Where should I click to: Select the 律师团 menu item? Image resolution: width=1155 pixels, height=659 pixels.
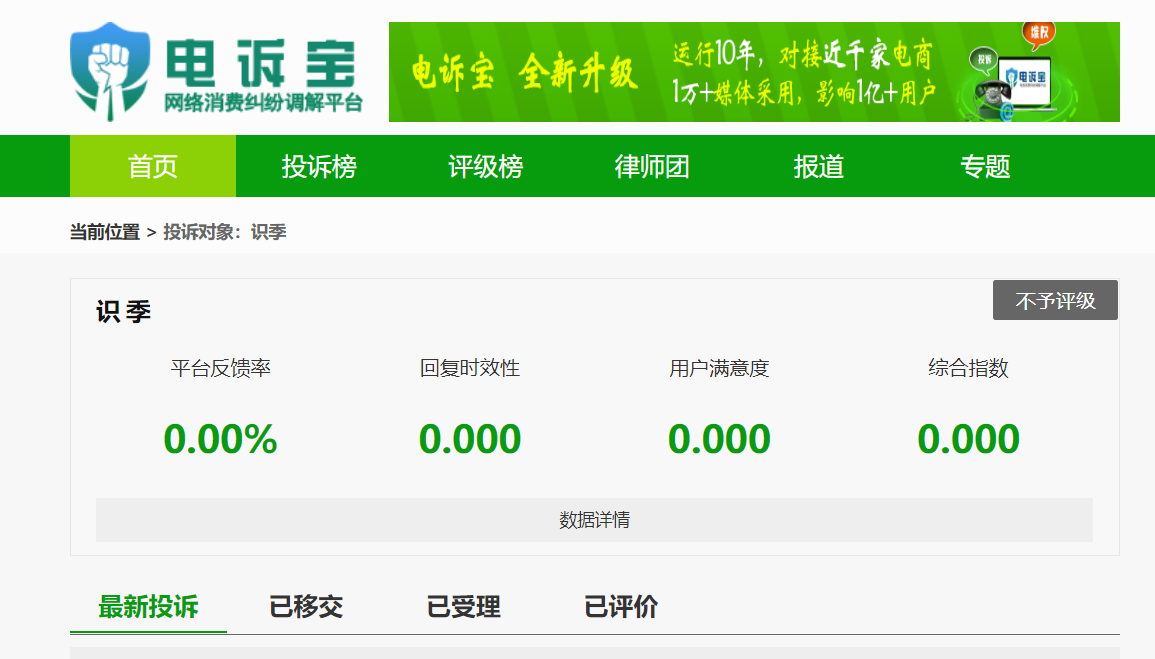click(x=652, y=166)
